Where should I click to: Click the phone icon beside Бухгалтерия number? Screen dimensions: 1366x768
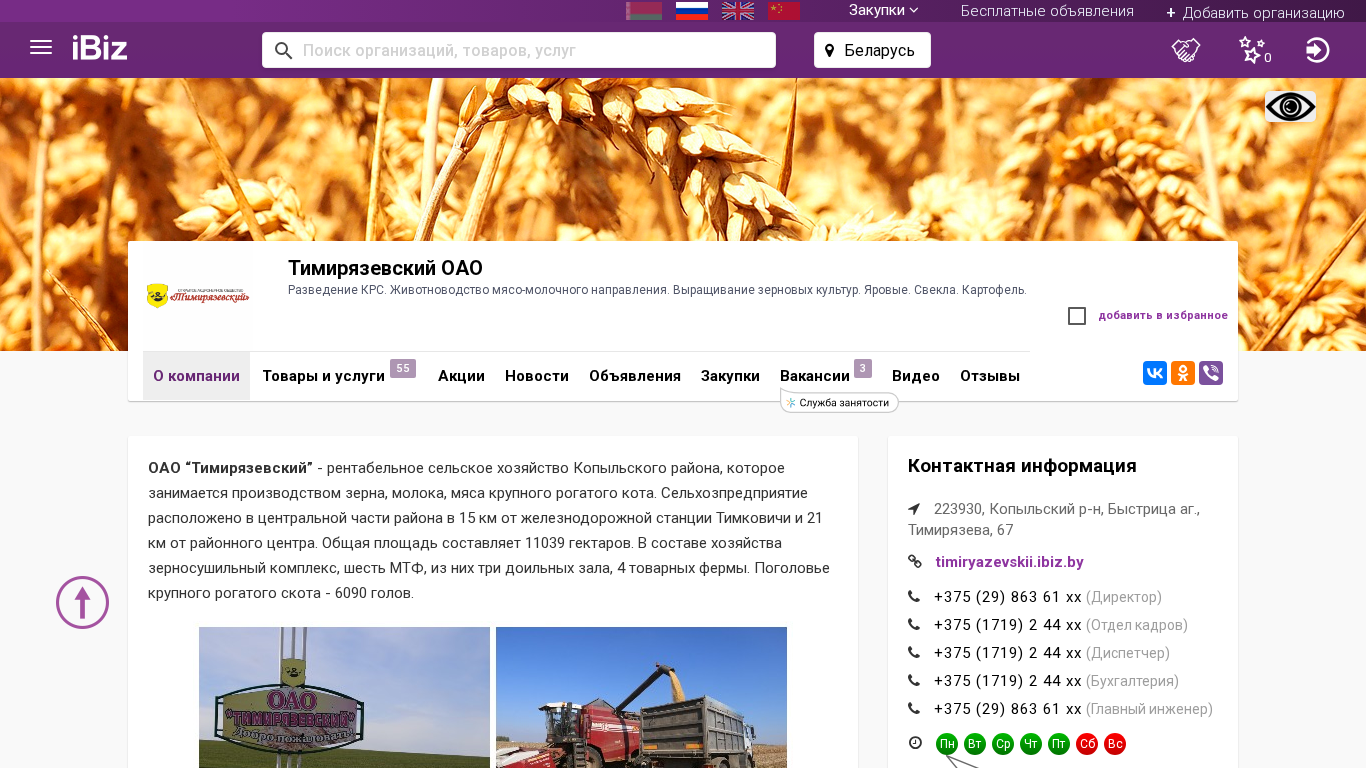[914, 681]
